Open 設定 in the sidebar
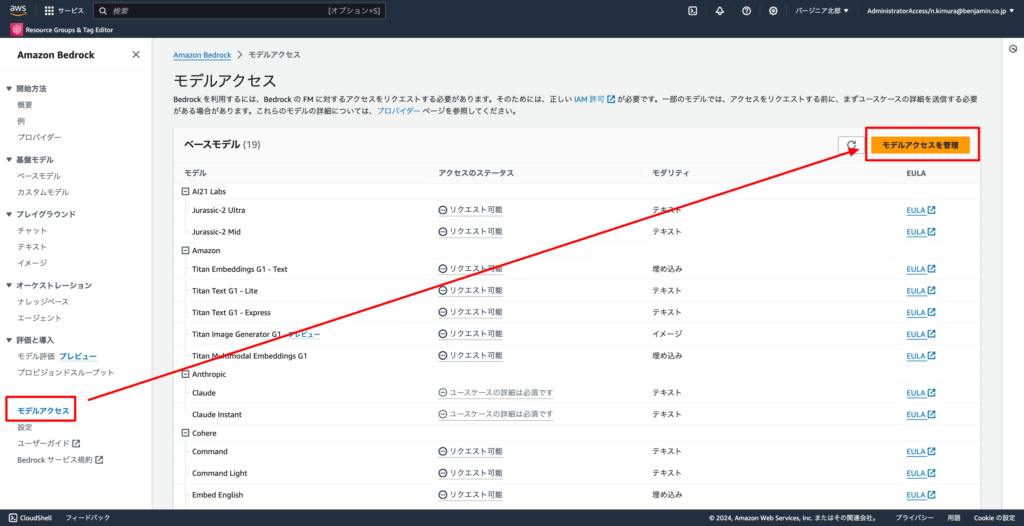This screenshot has height=526, width=1024. pyautogui.click(x=25, y=427)
